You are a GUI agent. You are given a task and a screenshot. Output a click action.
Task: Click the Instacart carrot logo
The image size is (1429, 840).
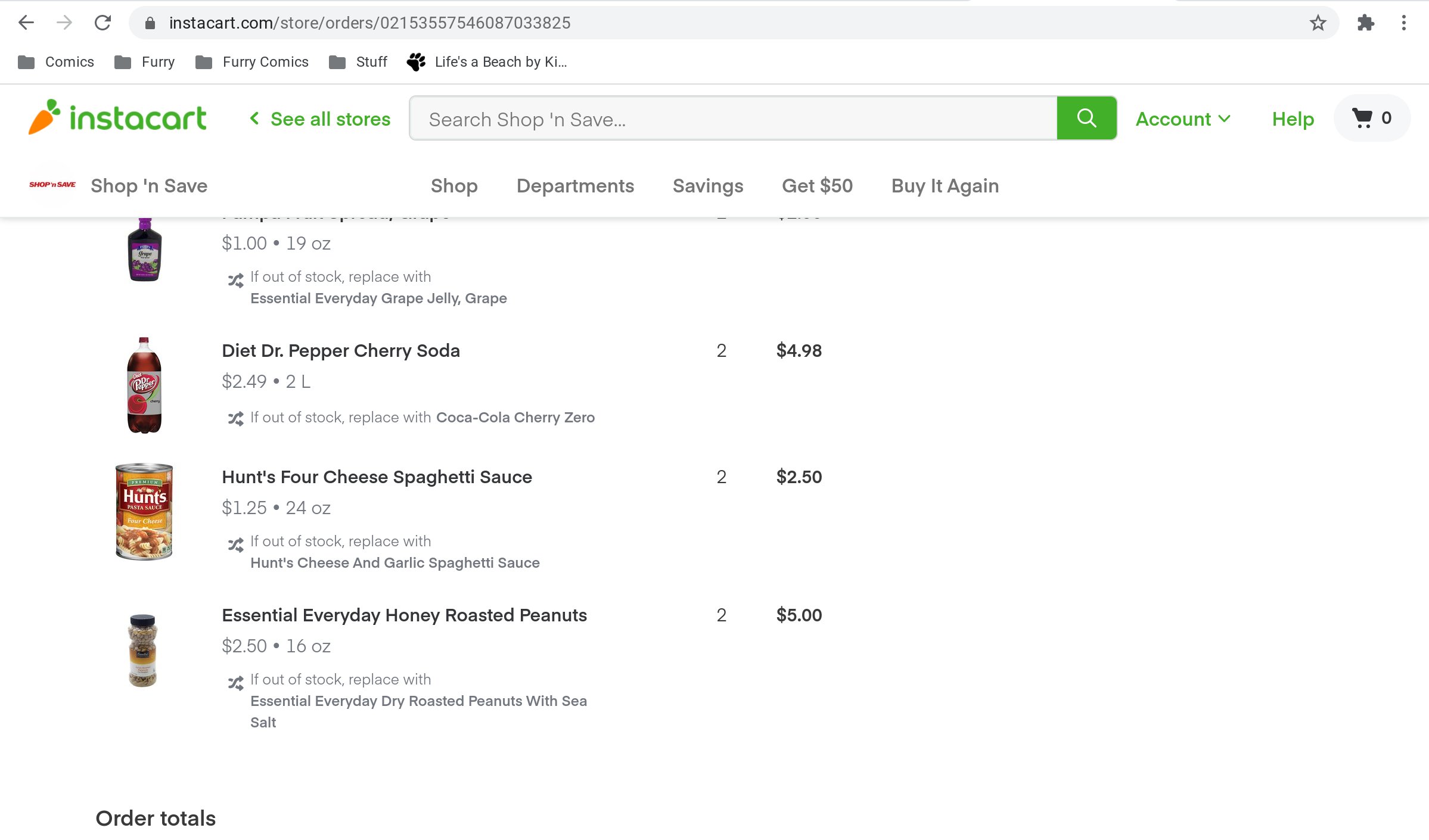tap(117, 117)
